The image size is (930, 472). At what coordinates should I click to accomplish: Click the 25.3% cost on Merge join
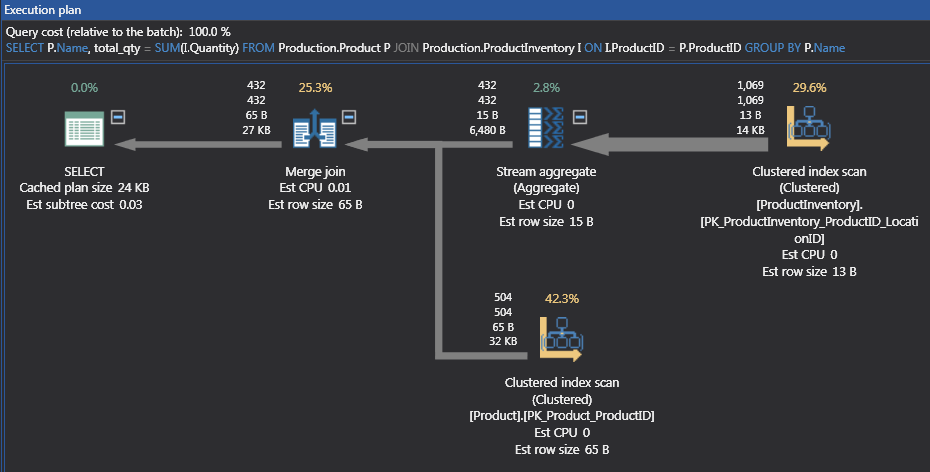[315, 88]
